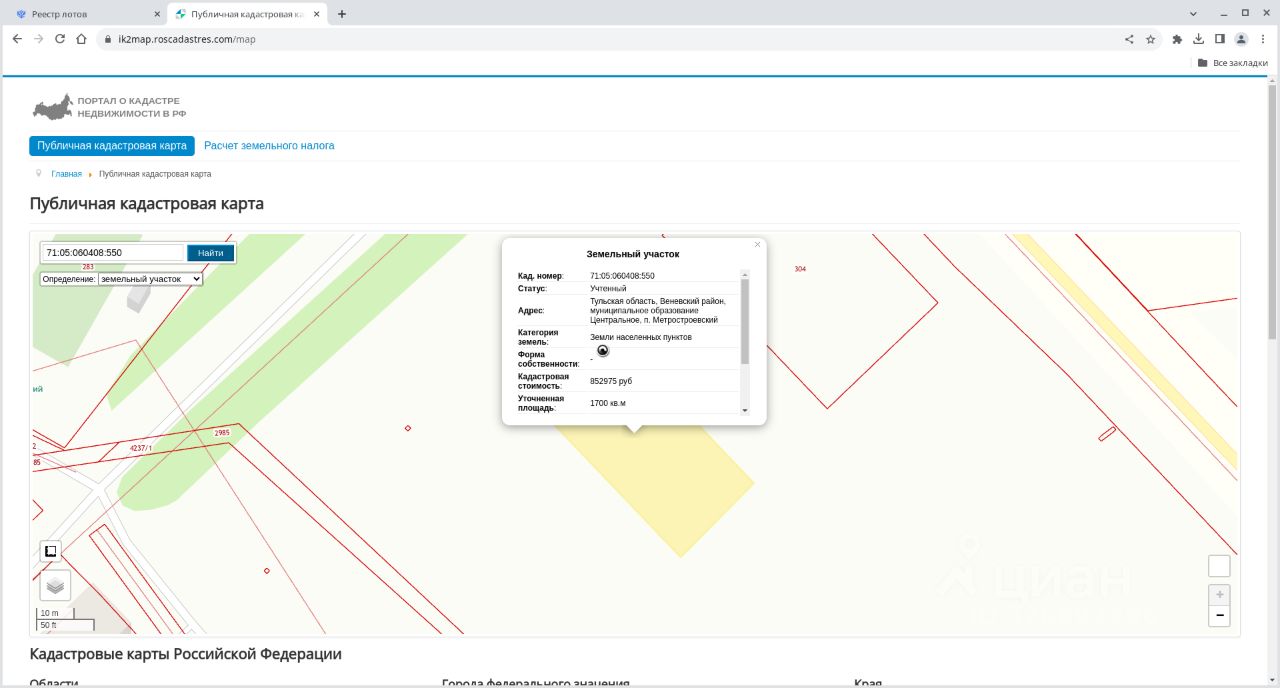The height and width of the screenshot is (688, 1280).
Task: Zoom out the map with minus
Action: (x=1219, y=616)
